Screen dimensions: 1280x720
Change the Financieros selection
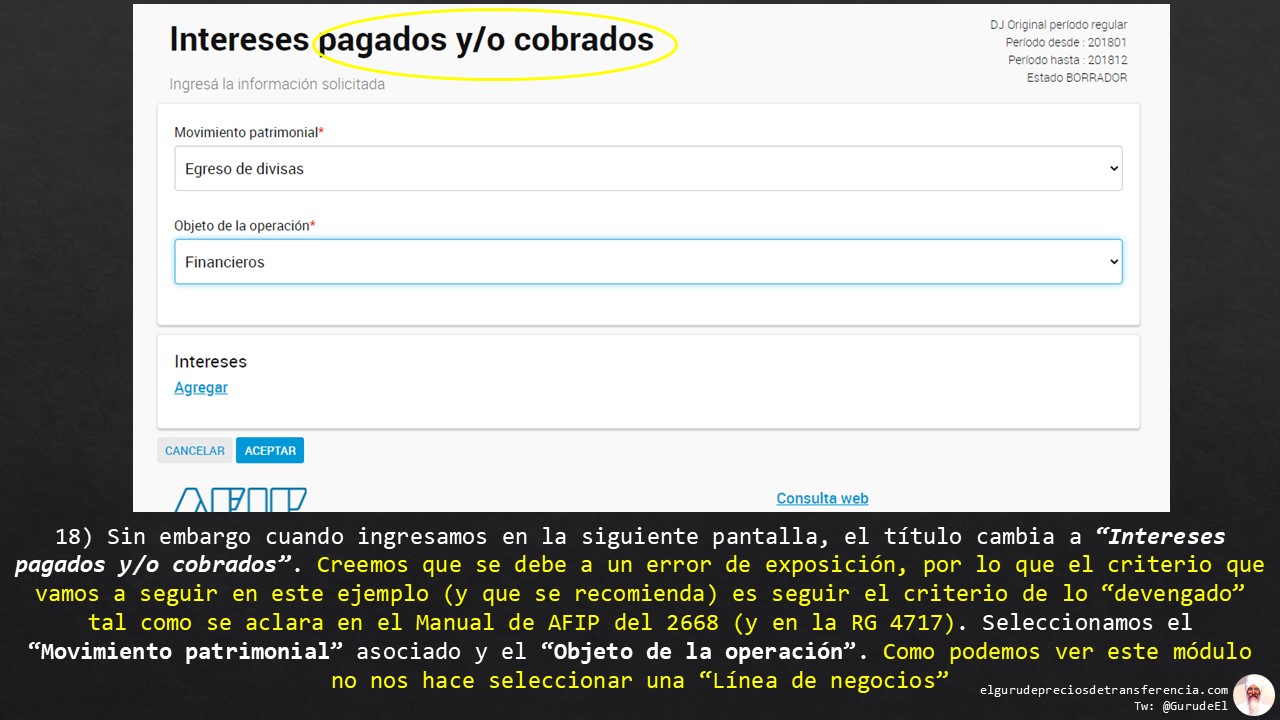[x=648, y=261]
